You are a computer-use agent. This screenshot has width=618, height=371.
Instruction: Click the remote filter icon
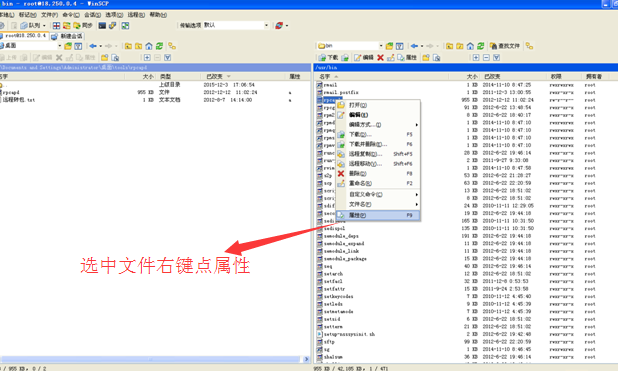pyautogui.click(x=400, y=46)
